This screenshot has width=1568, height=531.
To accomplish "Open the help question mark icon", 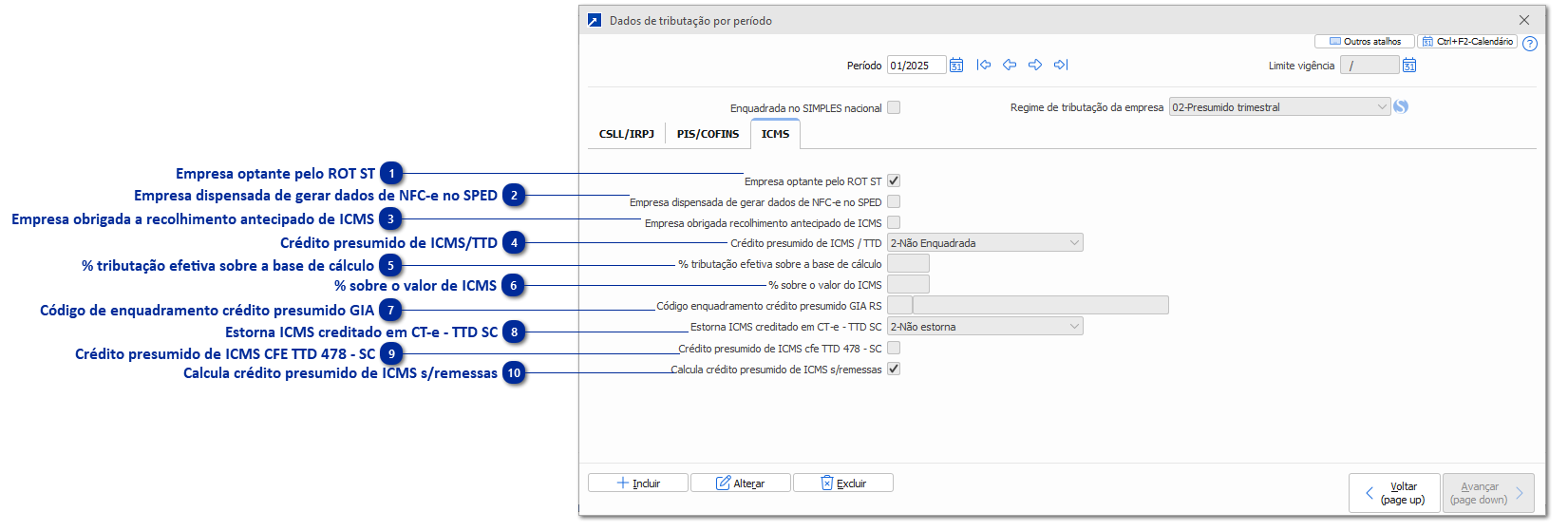I will (x=1529, y=44).
